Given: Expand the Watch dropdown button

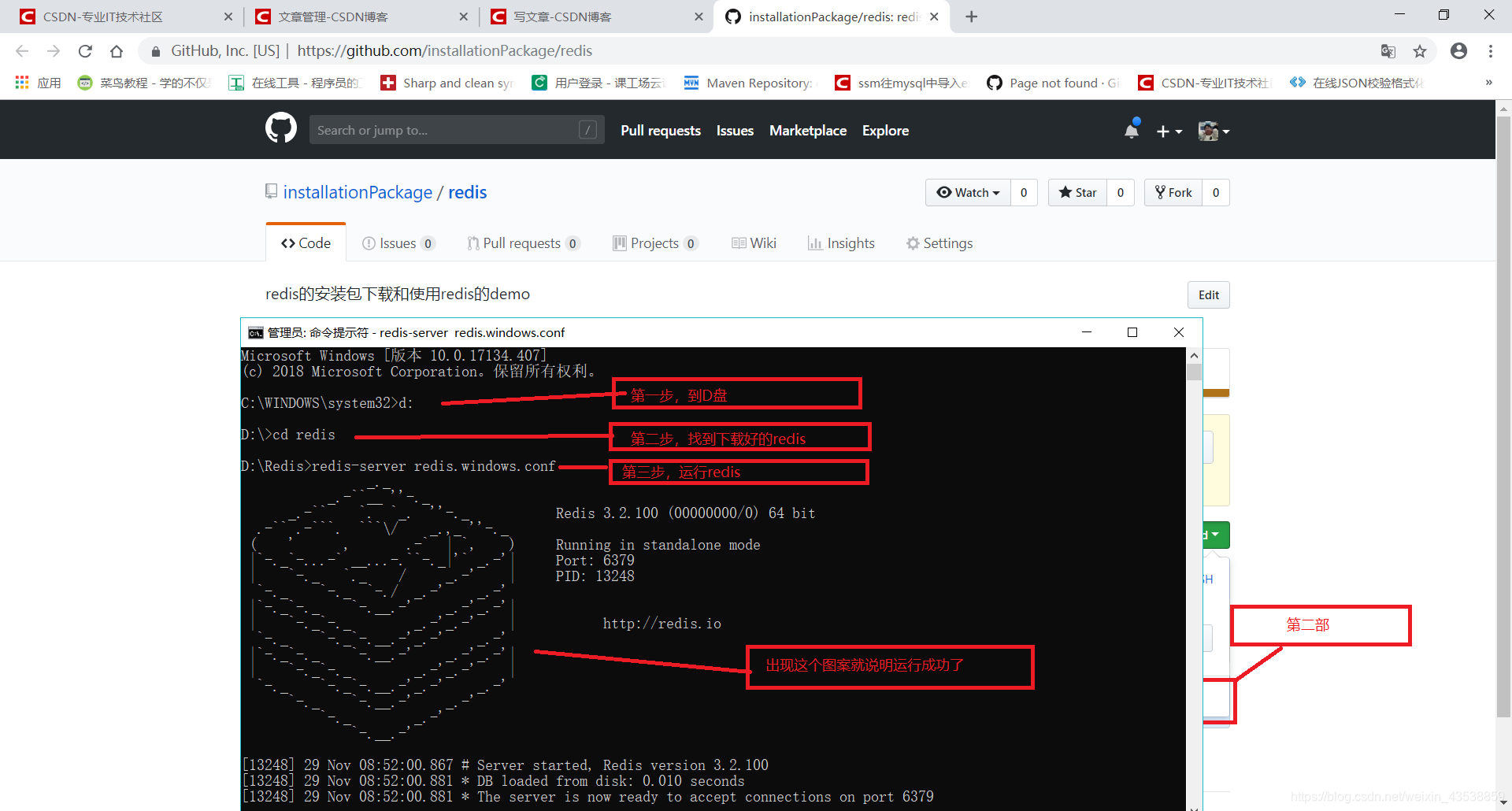Looking at the screenshot, I should pos(968,192).
